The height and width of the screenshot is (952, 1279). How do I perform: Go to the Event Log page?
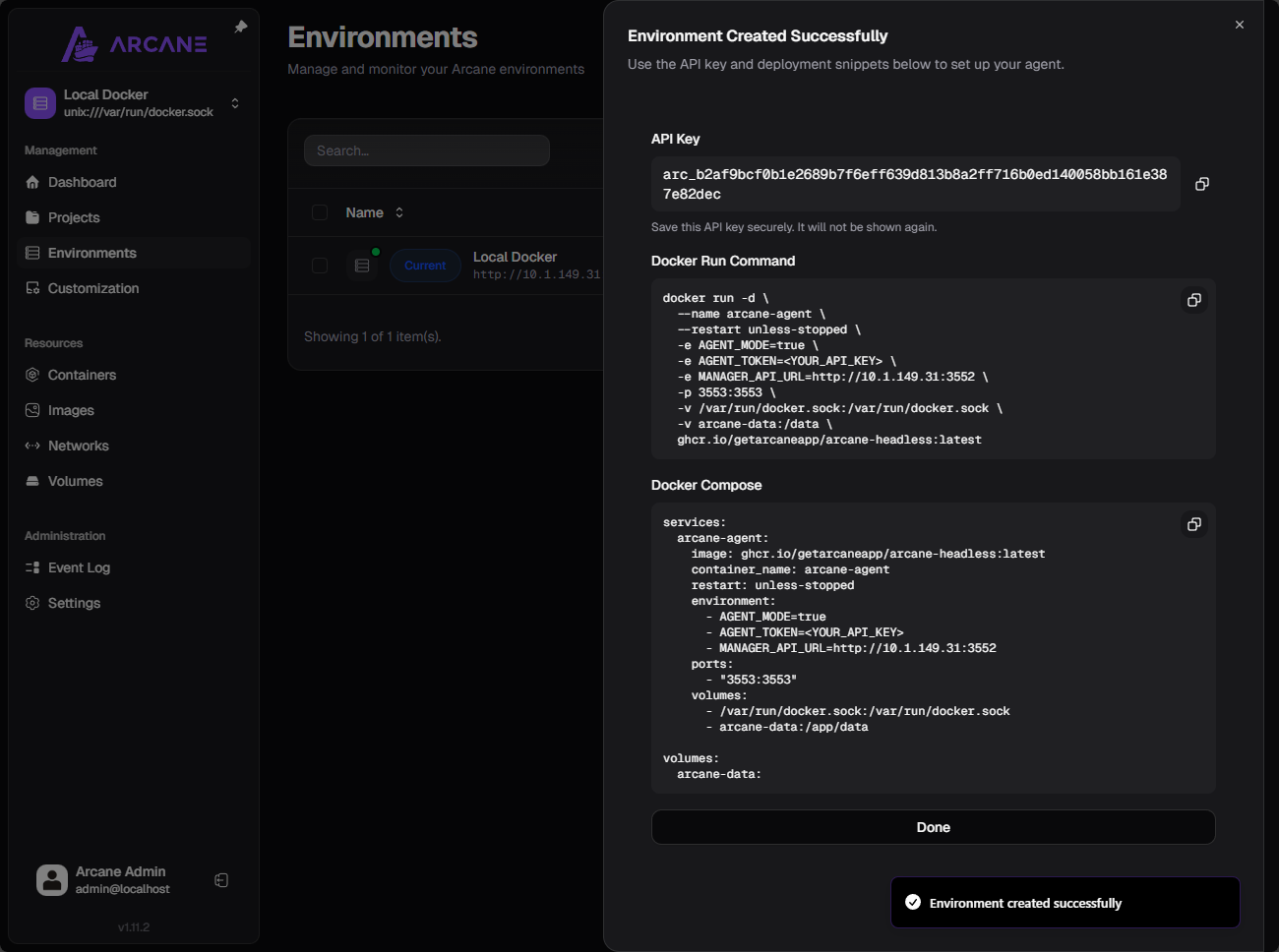pyautogui.click(x=79, y=567)
